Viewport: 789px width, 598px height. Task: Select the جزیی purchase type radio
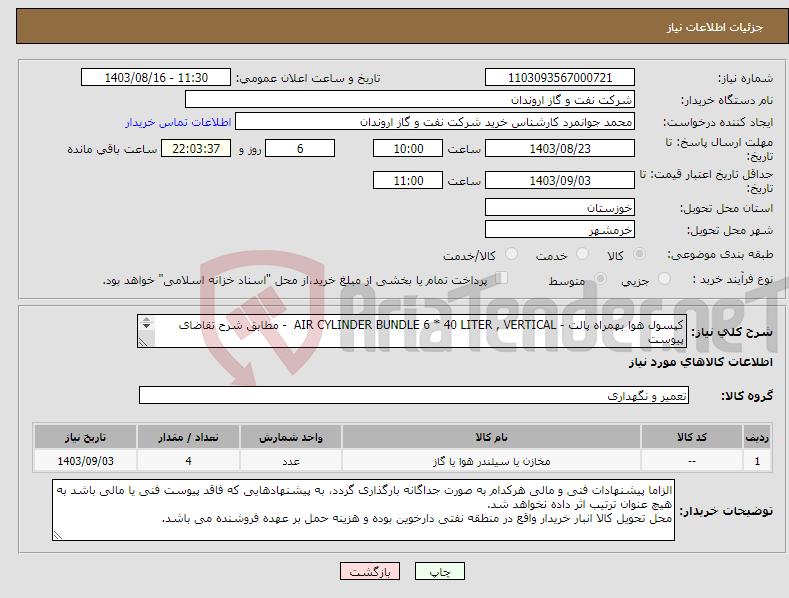tap(664, 278)
